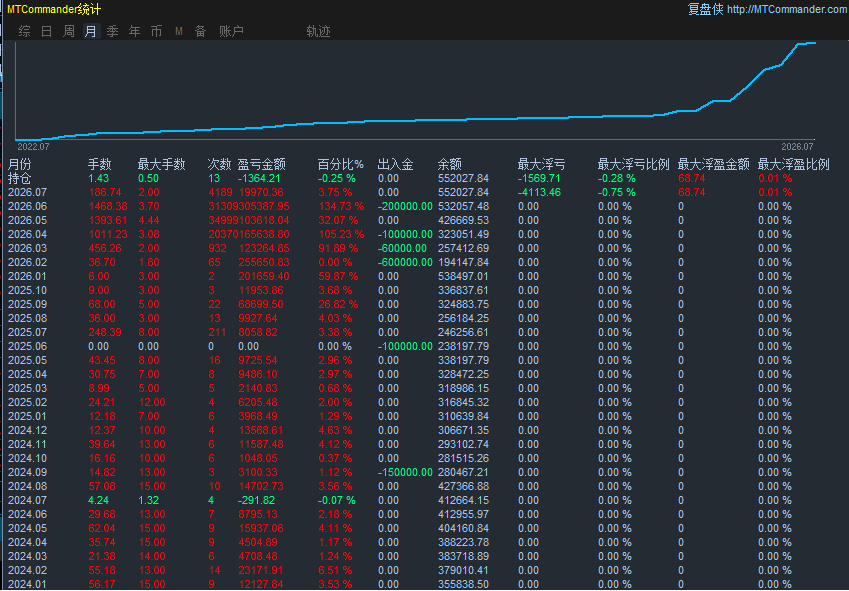Open the http://MTCommander.com link

787,9
